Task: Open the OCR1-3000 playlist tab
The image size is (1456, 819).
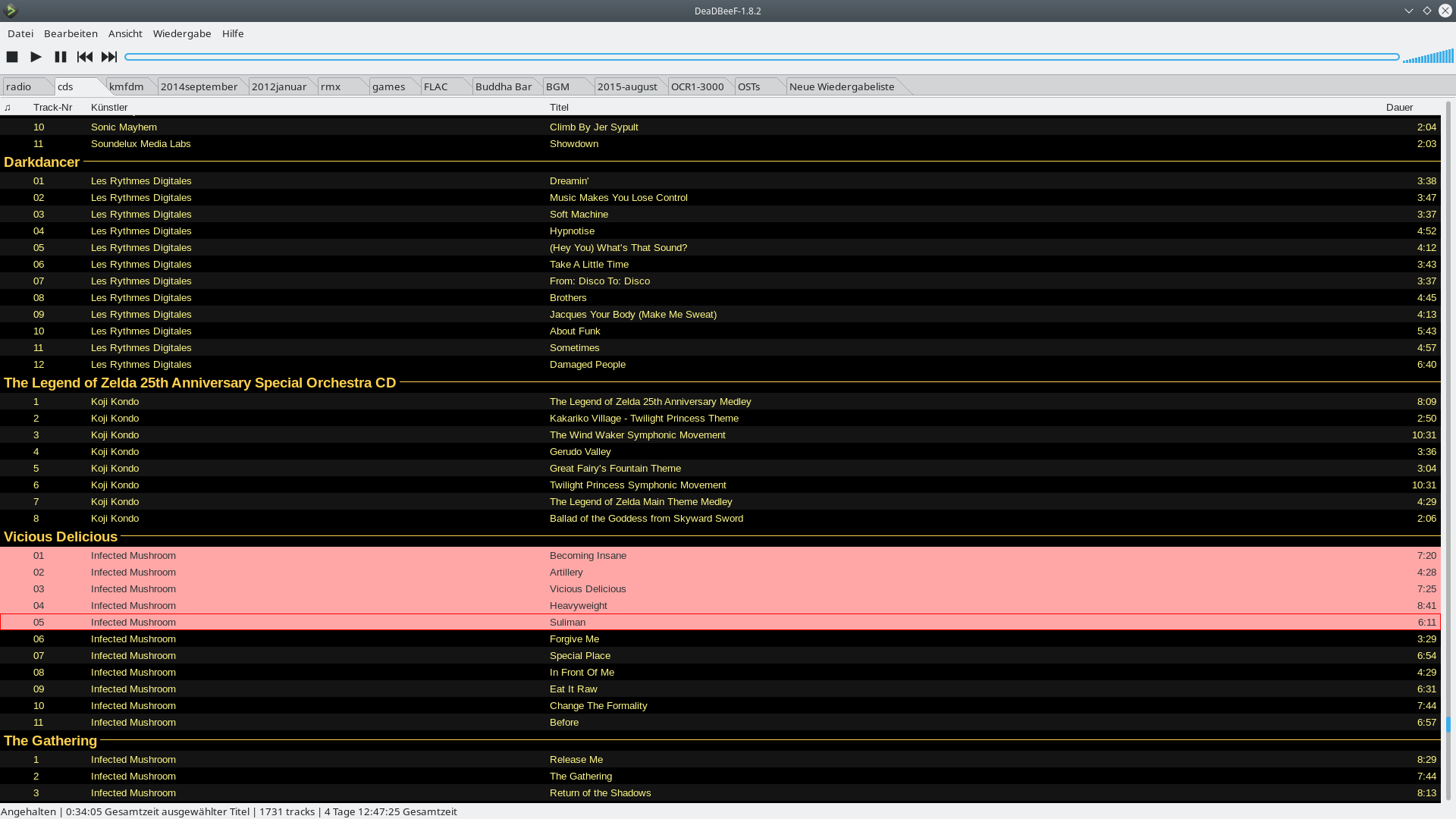Action: 697,86
